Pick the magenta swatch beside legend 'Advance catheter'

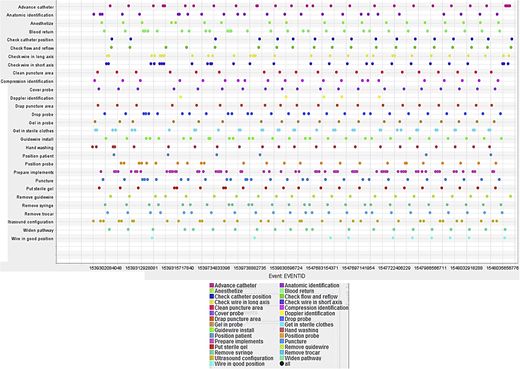click(212, 285)
